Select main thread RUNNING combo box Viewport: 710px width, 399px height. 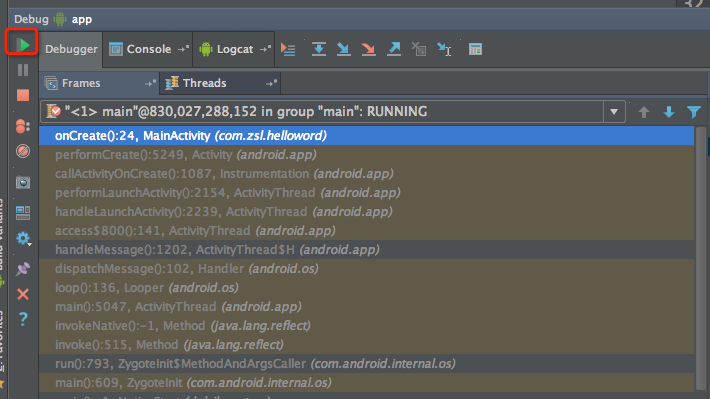333,111
